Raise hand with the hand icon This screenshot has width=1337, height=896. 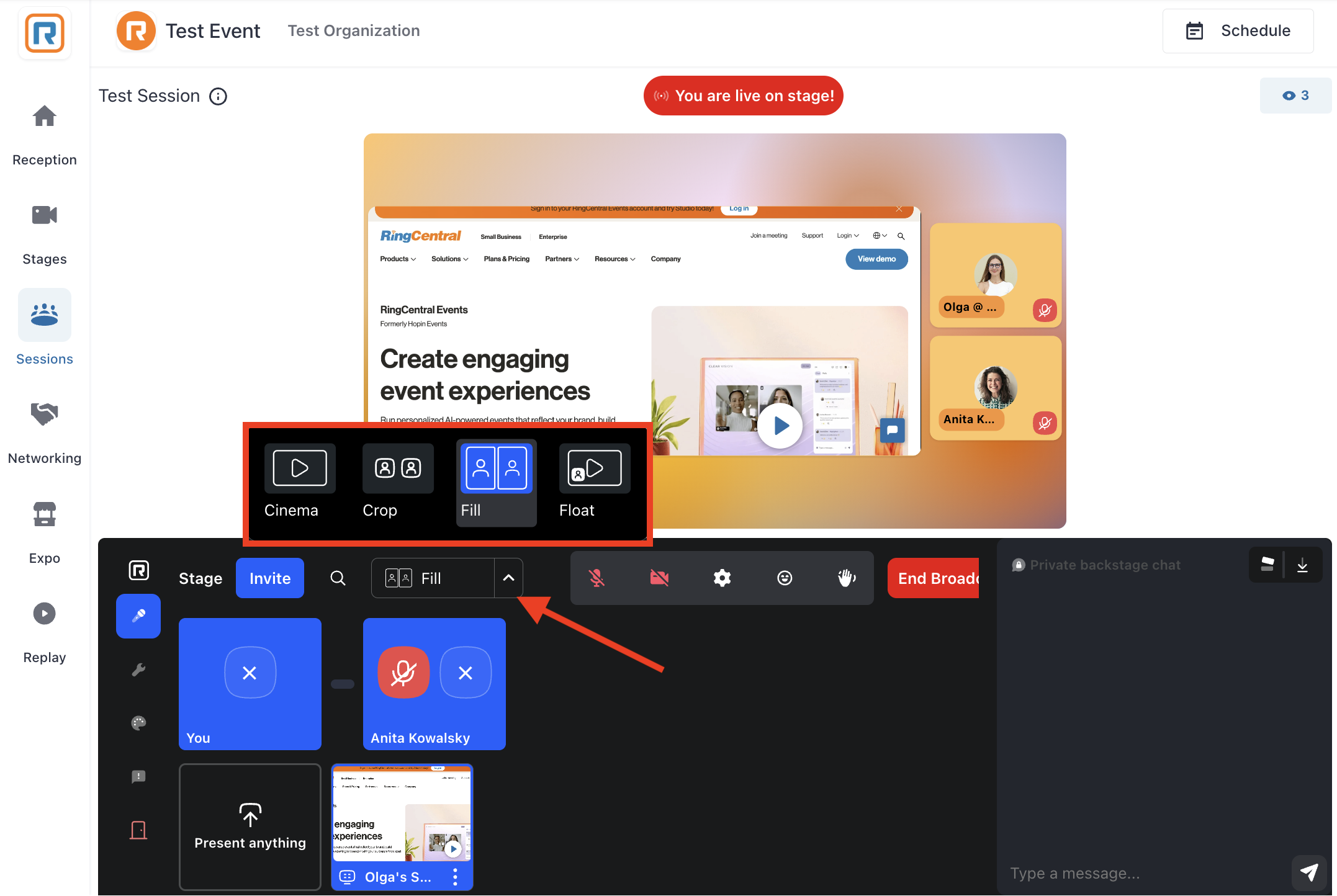pos(847,578)
